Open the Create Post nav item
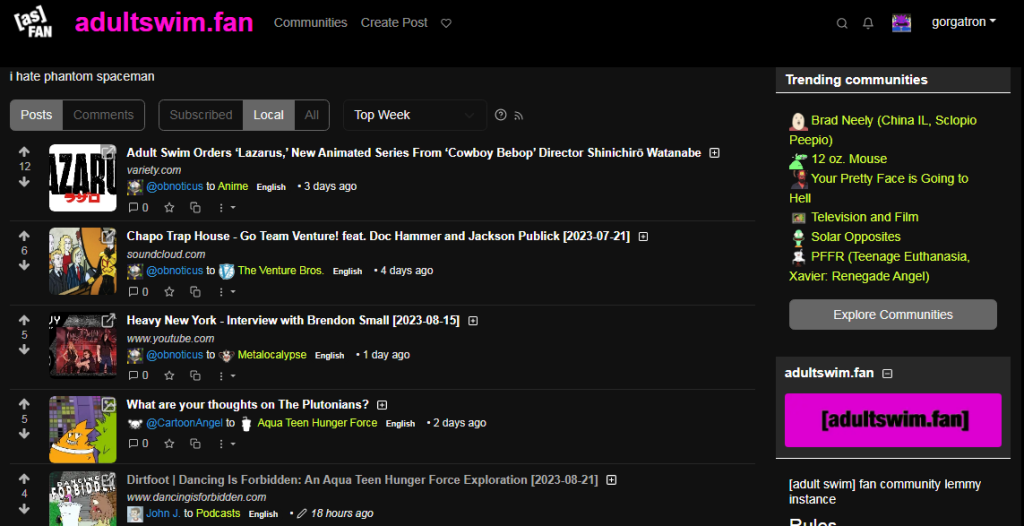Screen dimensions: 1024x526 [x=394, y=23]
